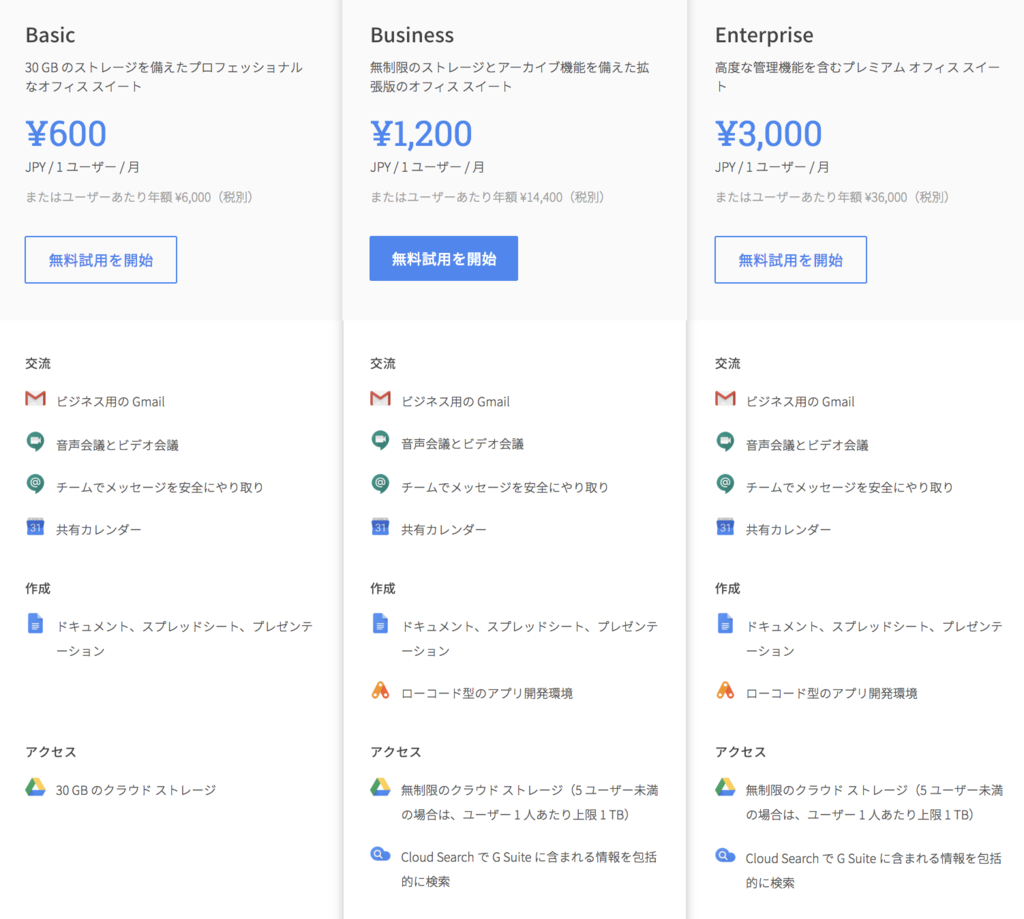Click the ¥14,400 annual price note

click(487, 197)
